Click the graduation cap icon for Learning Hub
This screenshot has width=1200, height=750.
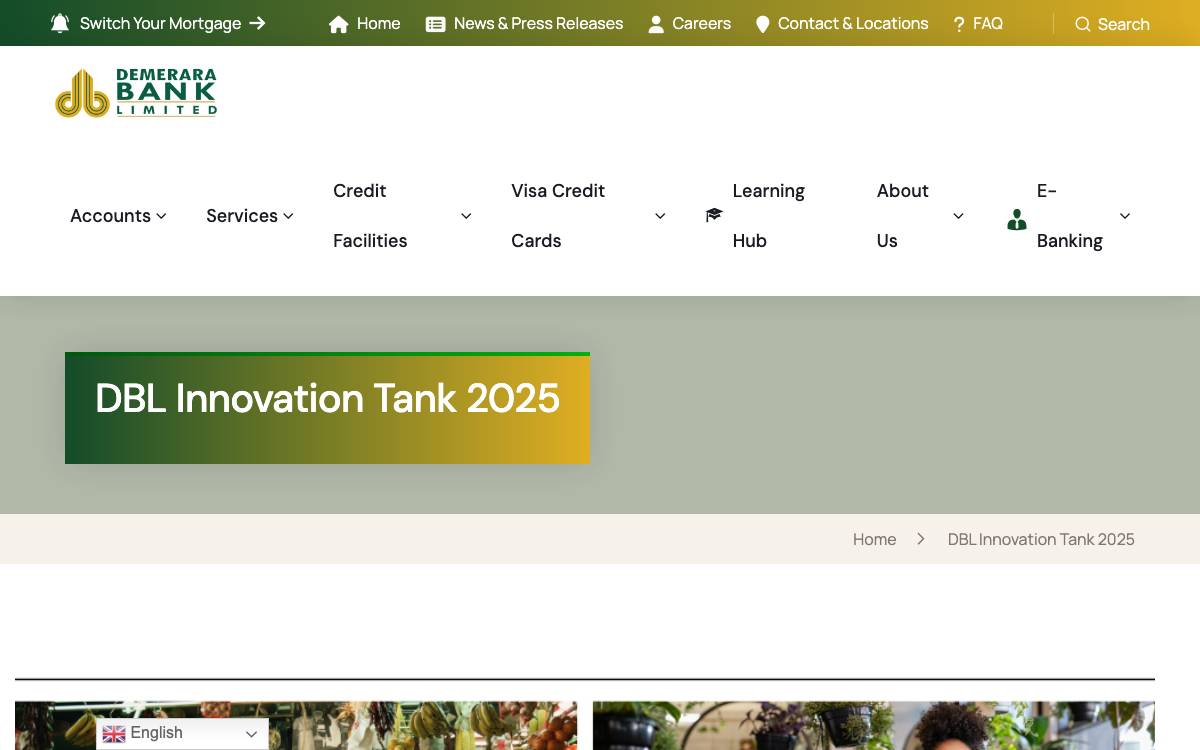pyautogui.click(x=714, y=215)
